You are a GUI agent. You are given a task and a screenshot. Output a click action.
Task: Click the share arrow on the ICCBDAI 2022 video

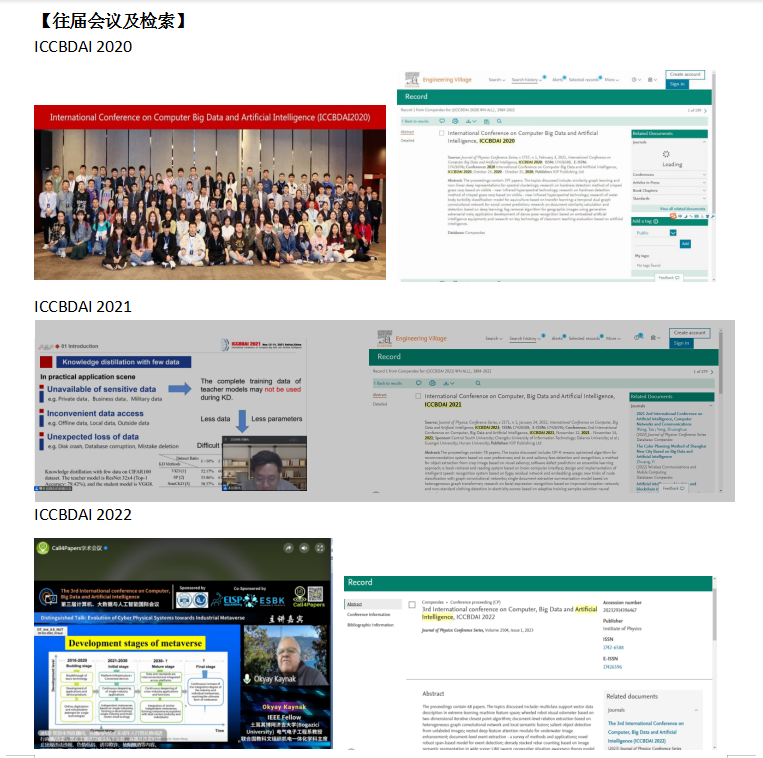click(x=290, y=548)
